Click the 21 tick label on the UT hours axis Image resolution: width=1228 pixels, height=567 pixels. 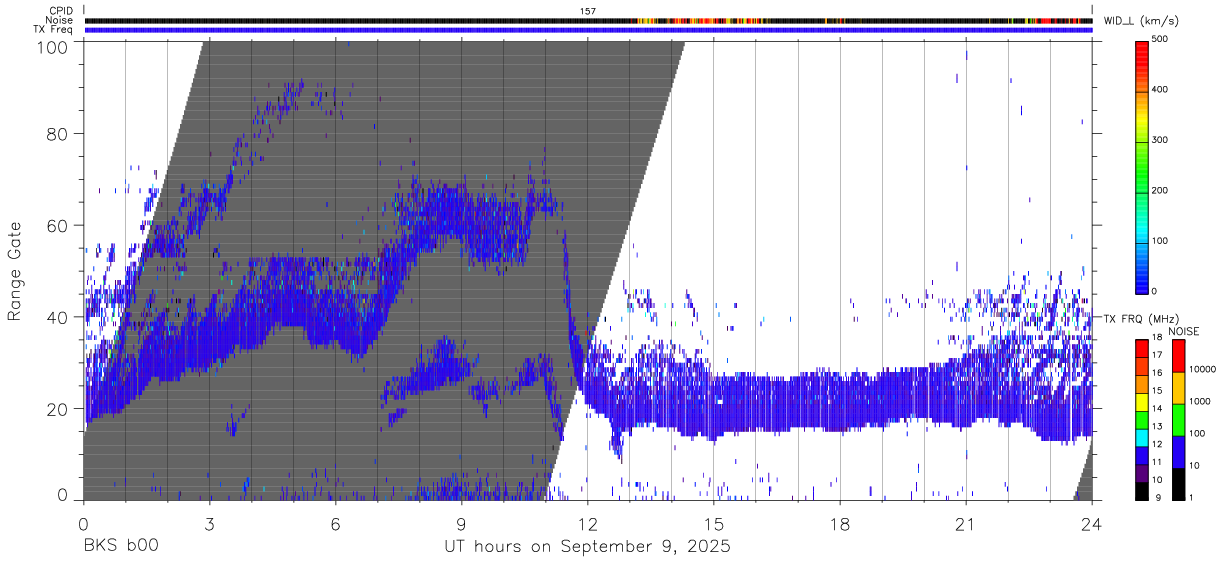tap(966, 525)
